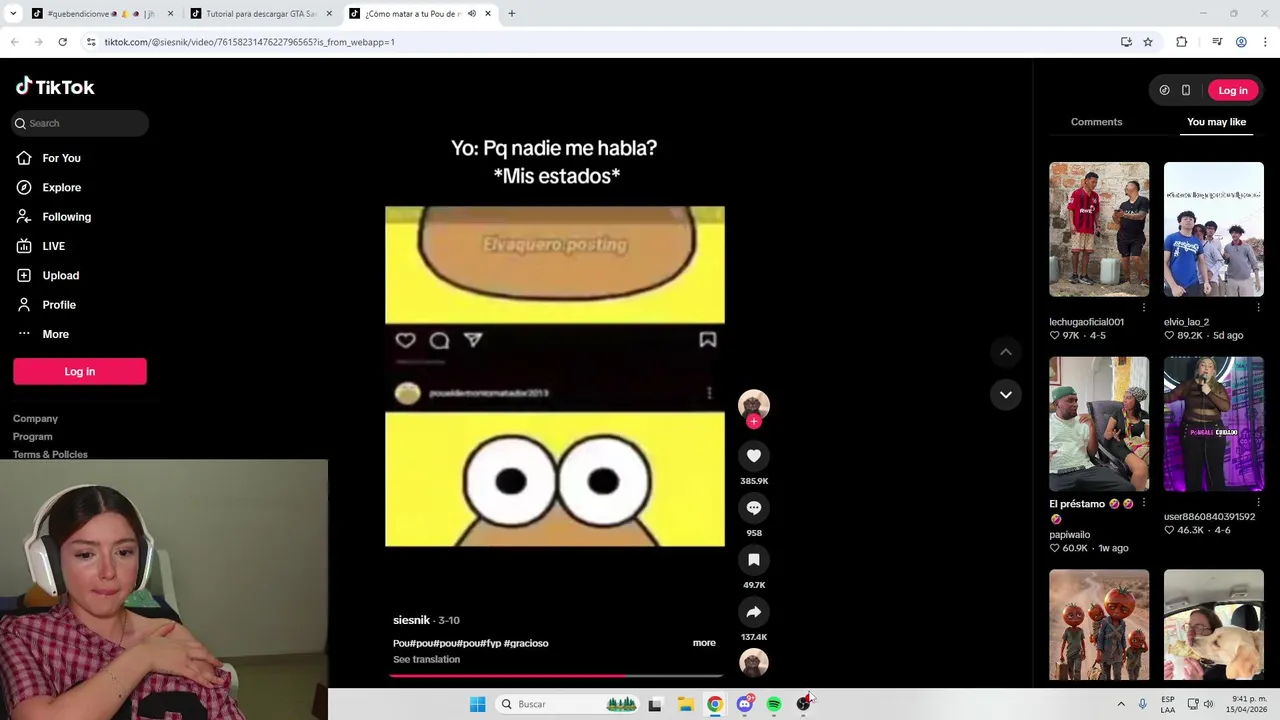Viewport: 1280px width, 720px height.
Task: Follow siesnik with red plus button
Action: (x=754, y=422)
